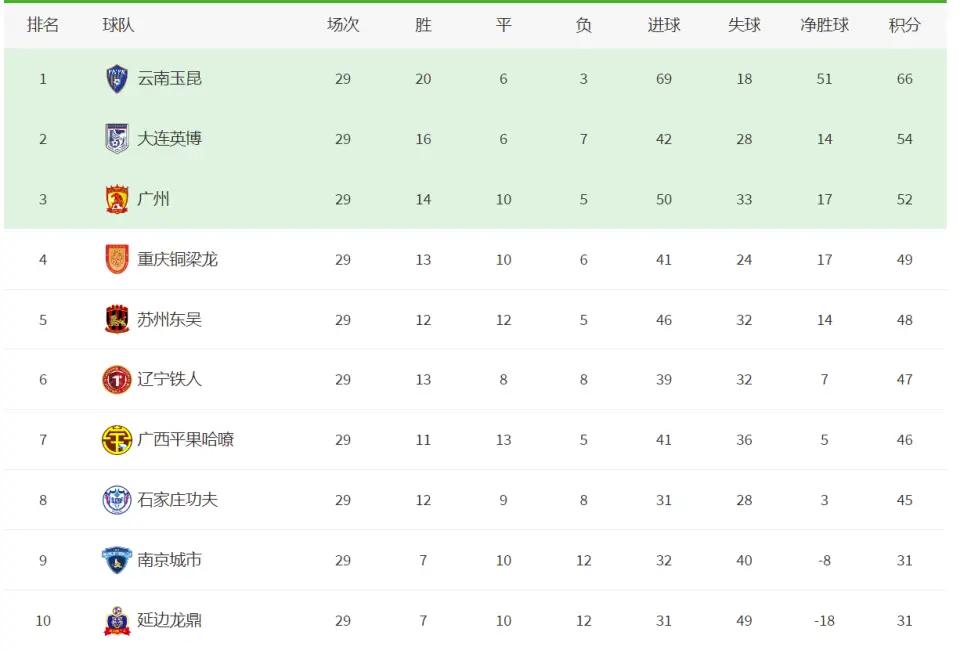Click the 排名 column header
960x650 pixels.
click(x=43, y=25)
